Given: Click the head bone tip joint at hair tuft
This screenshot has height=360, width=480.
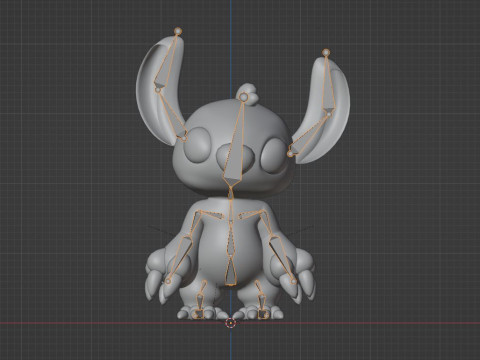Looking at the screenshot, I should [x=244, y=97].
